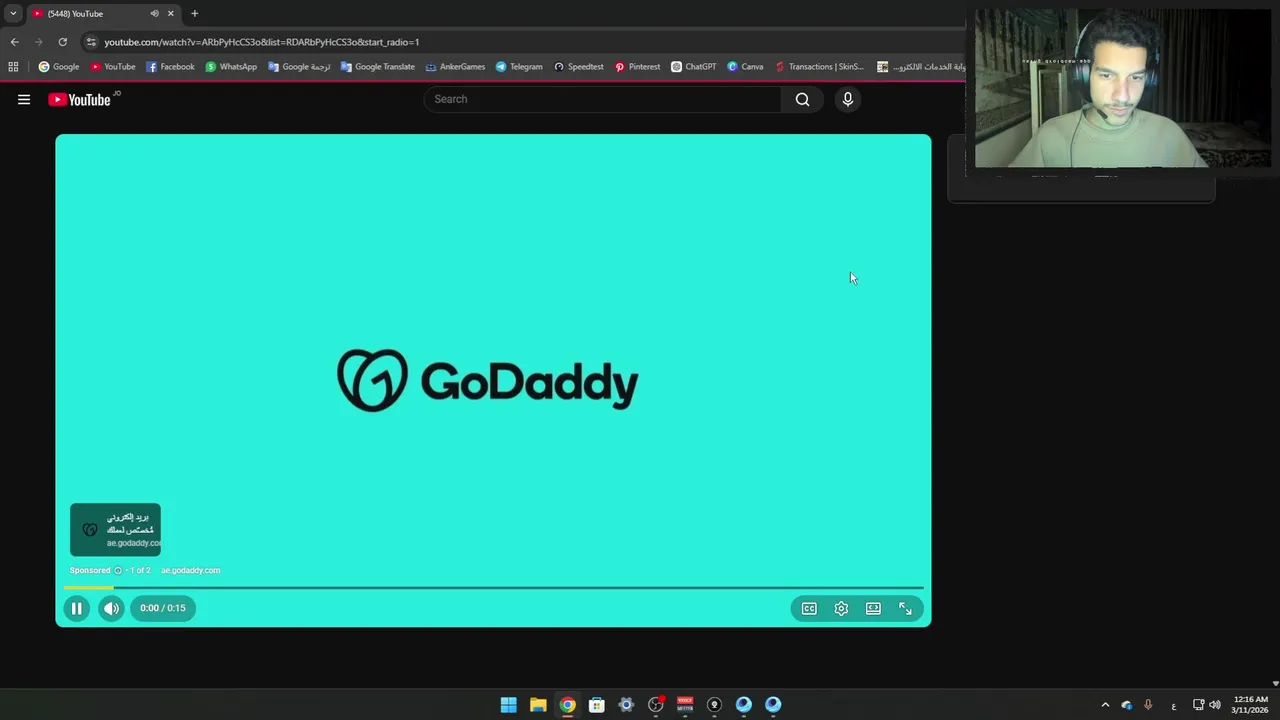
Task: Click the microphone tray icon
Action: pyautogui.click(x=1148, y=705)
